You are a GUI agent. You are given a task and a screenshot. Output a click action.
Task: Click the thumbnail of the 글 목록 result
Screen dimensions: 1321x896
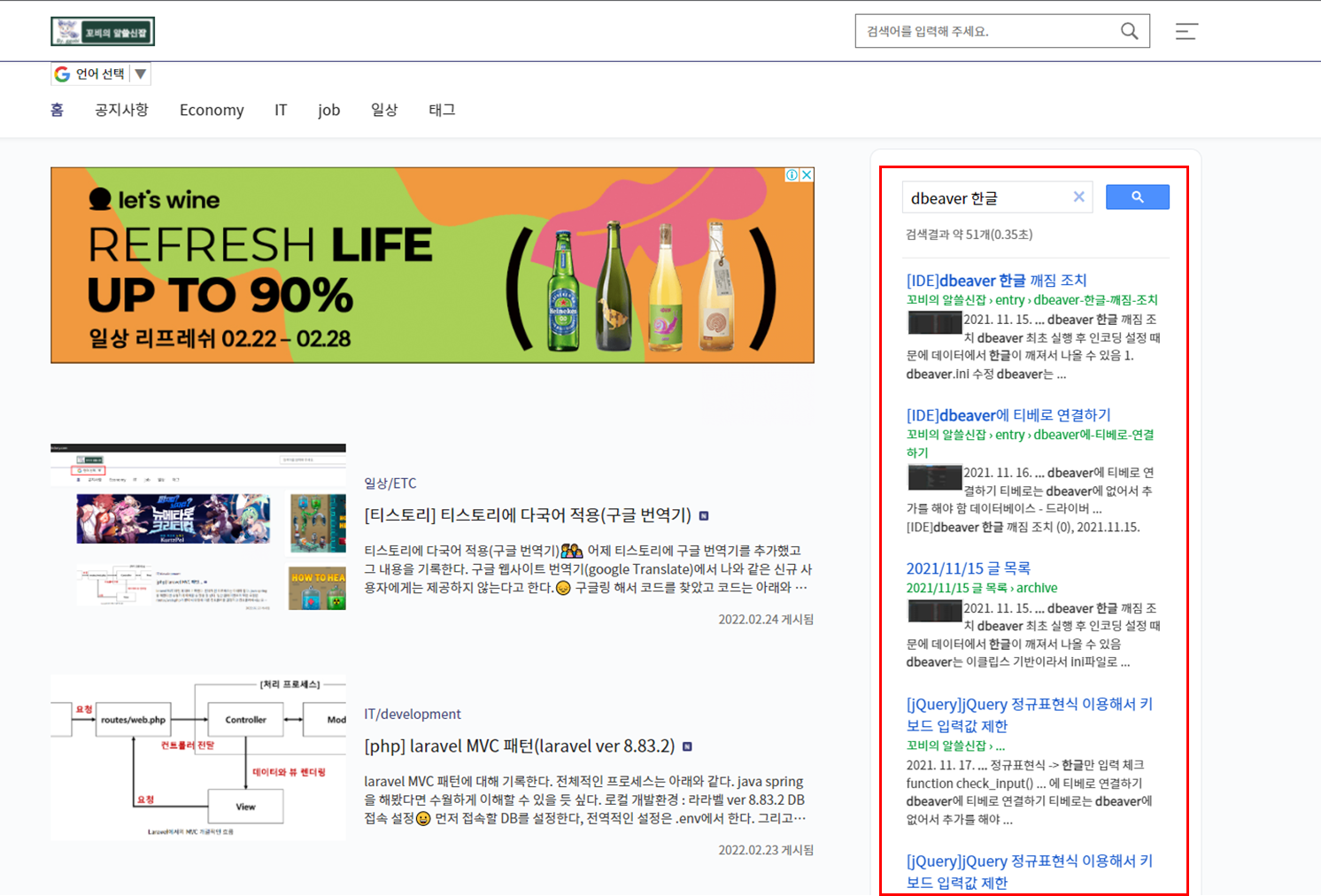click(934, 611)
